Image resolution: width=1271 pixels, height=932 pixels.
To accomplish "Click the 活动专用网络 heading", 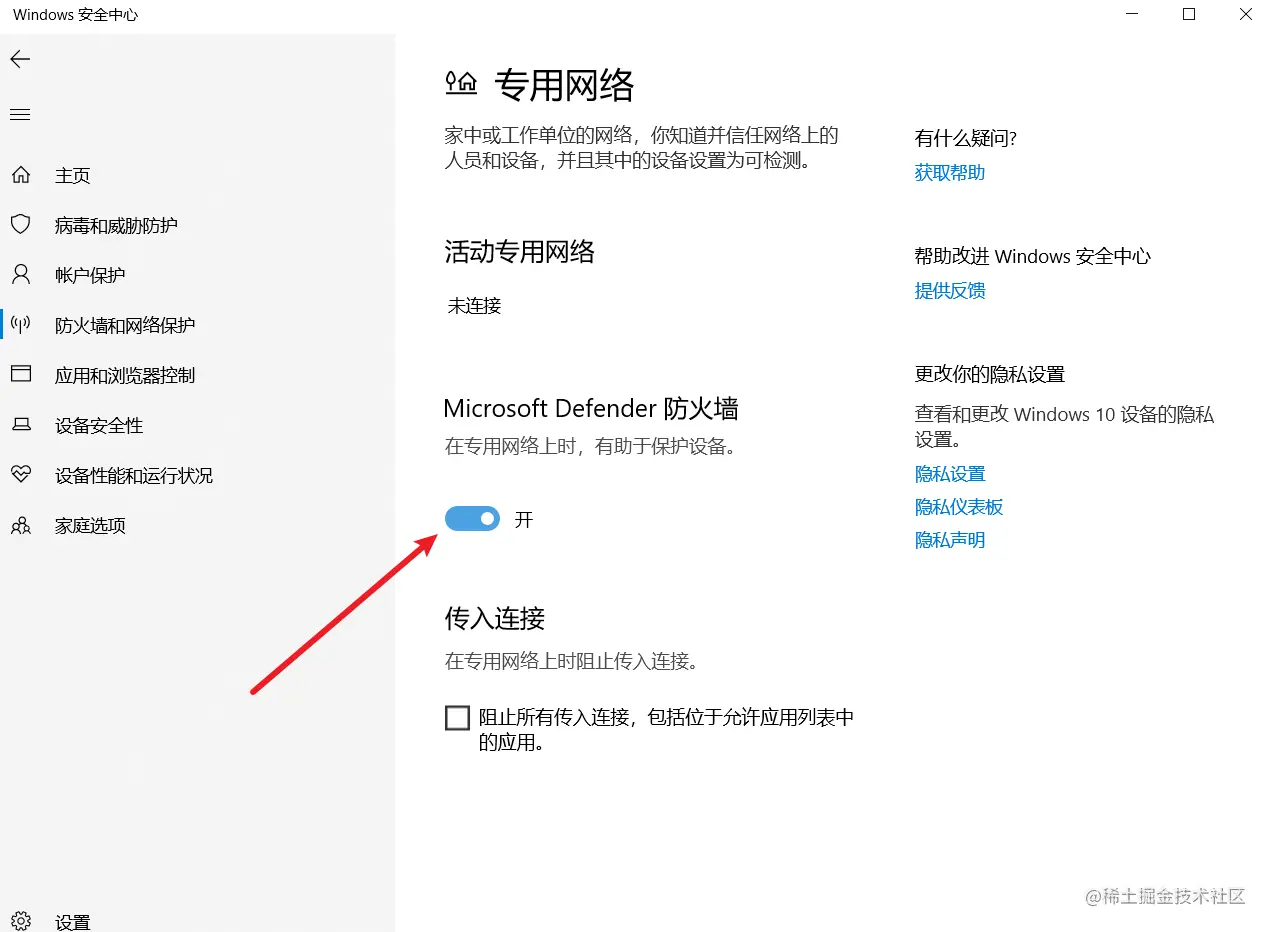I will (519, 252).
